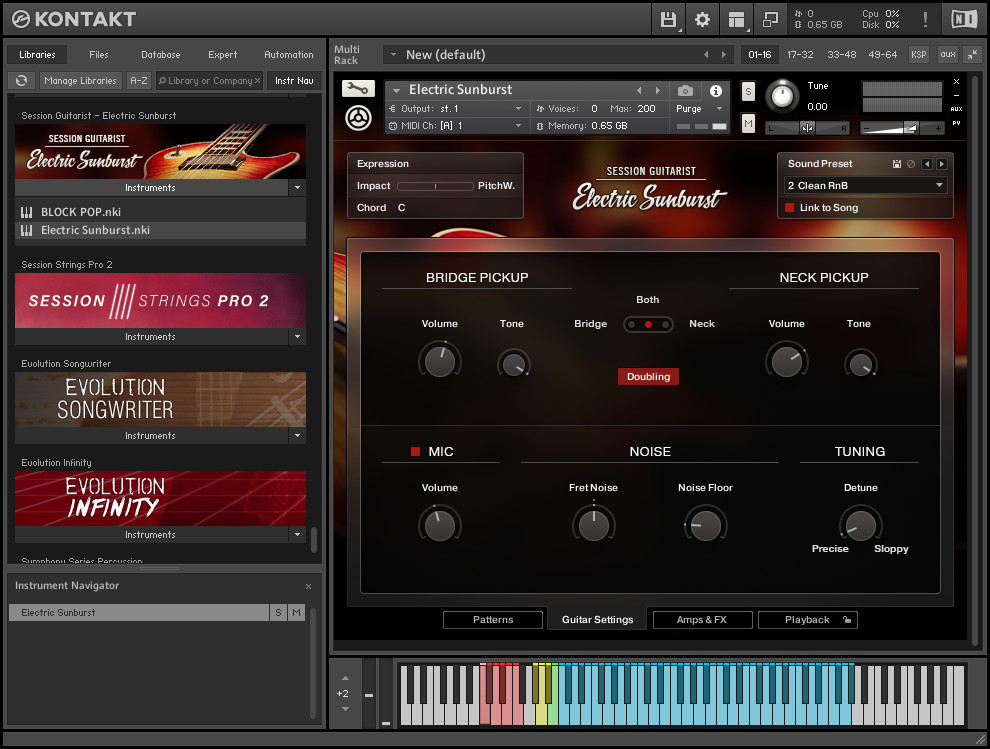Open the workspace layout icon

coord(736,20)
